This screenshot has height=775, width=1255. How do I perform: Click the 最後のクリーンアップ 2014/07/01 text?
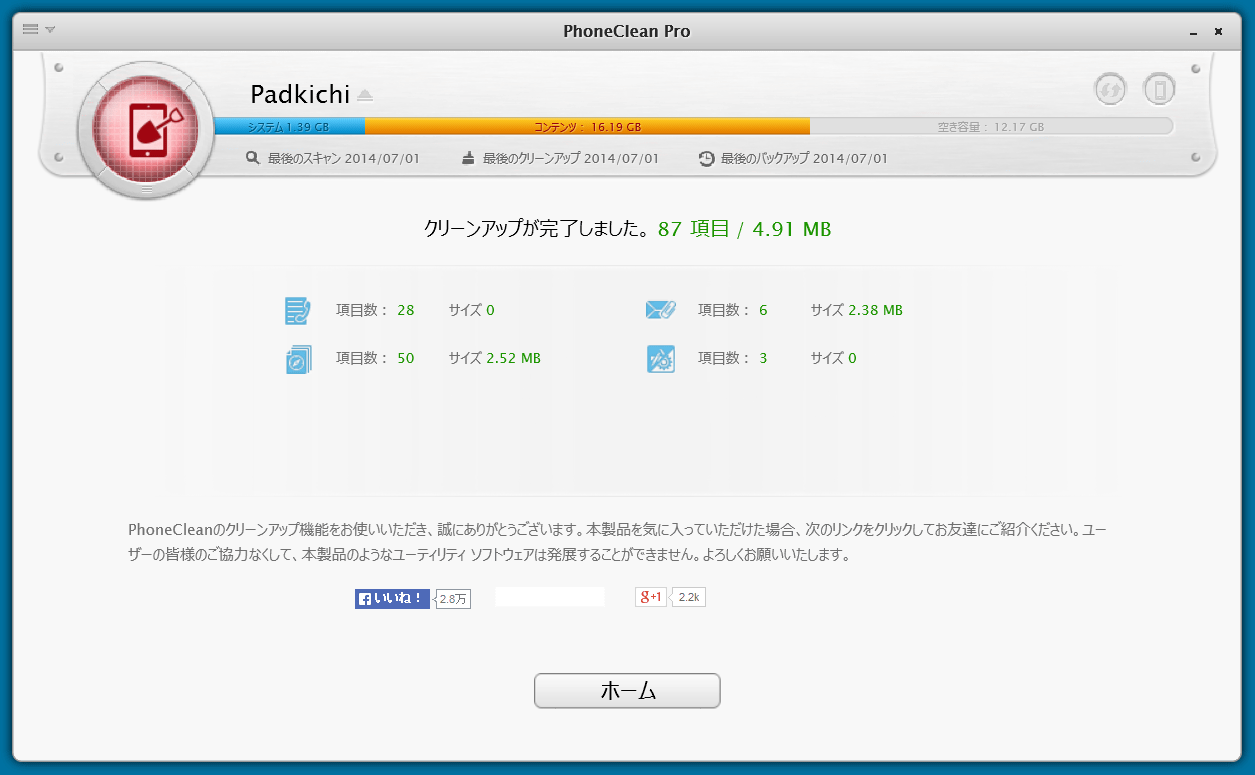[571, 158]
